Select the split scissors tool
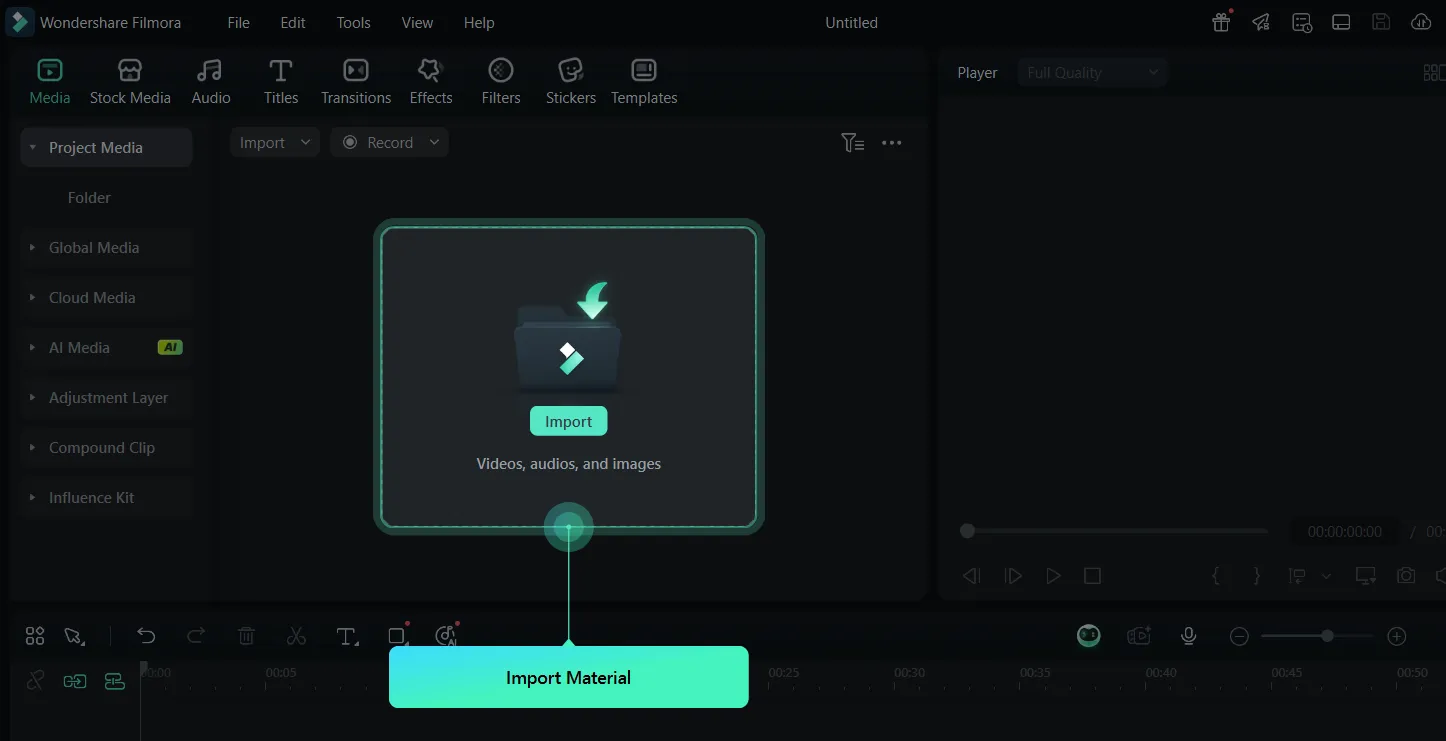The width and height of the screenshot is (1446, 741). point(296,636)
